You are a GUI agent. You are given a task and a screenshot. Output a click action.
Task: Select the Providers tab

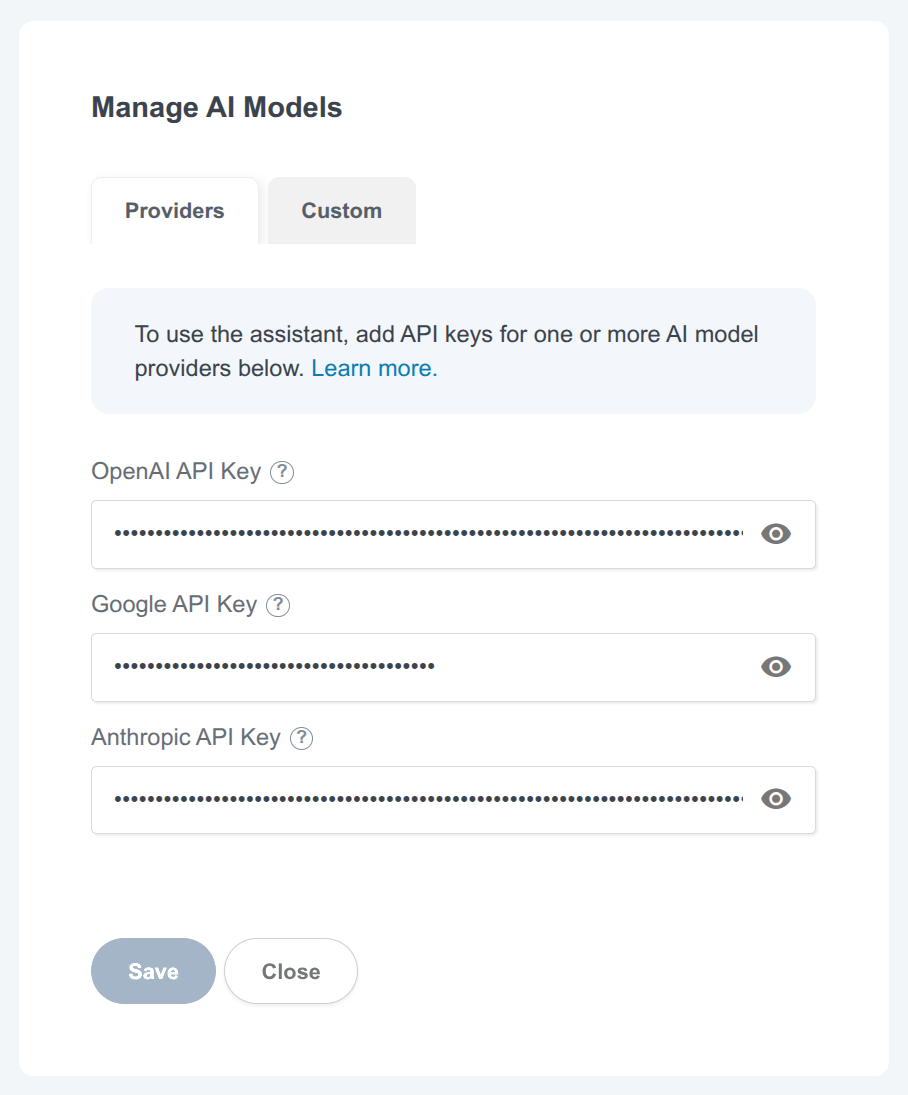174,210
